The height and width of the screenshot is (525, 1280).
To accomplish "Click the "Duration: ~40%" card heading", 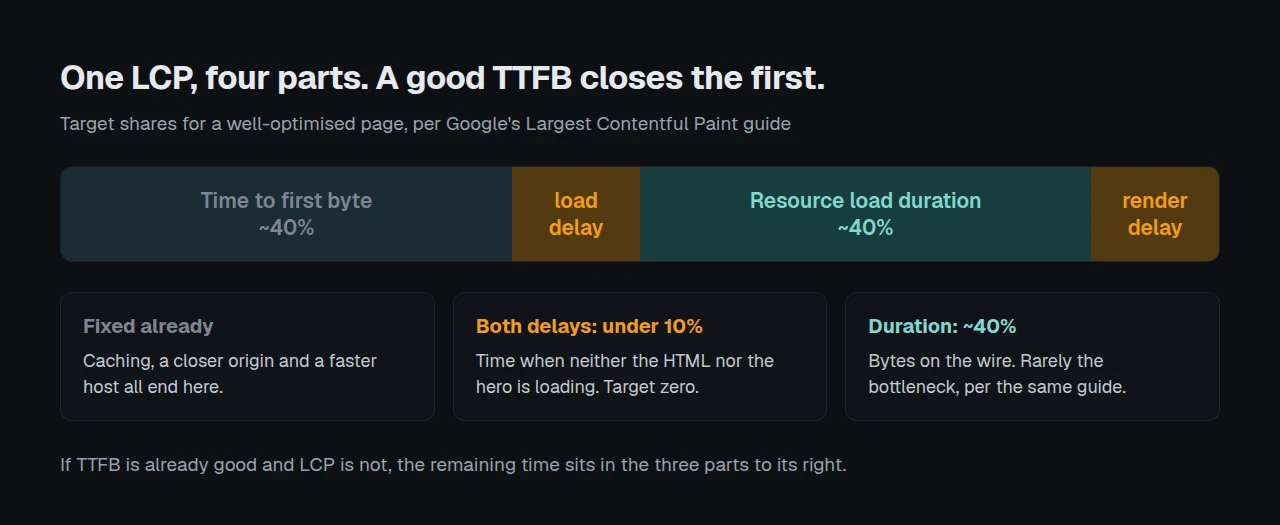I will [x=942, y=326].
